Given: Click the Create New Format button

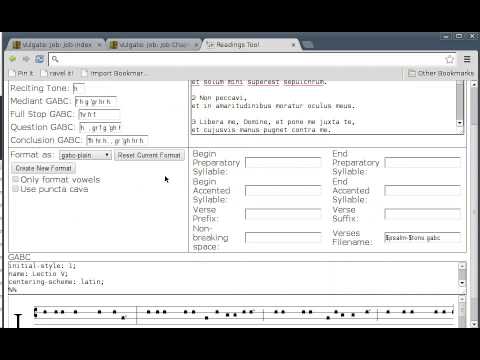Looking at the screenshot, I should (x=44, y=168).
